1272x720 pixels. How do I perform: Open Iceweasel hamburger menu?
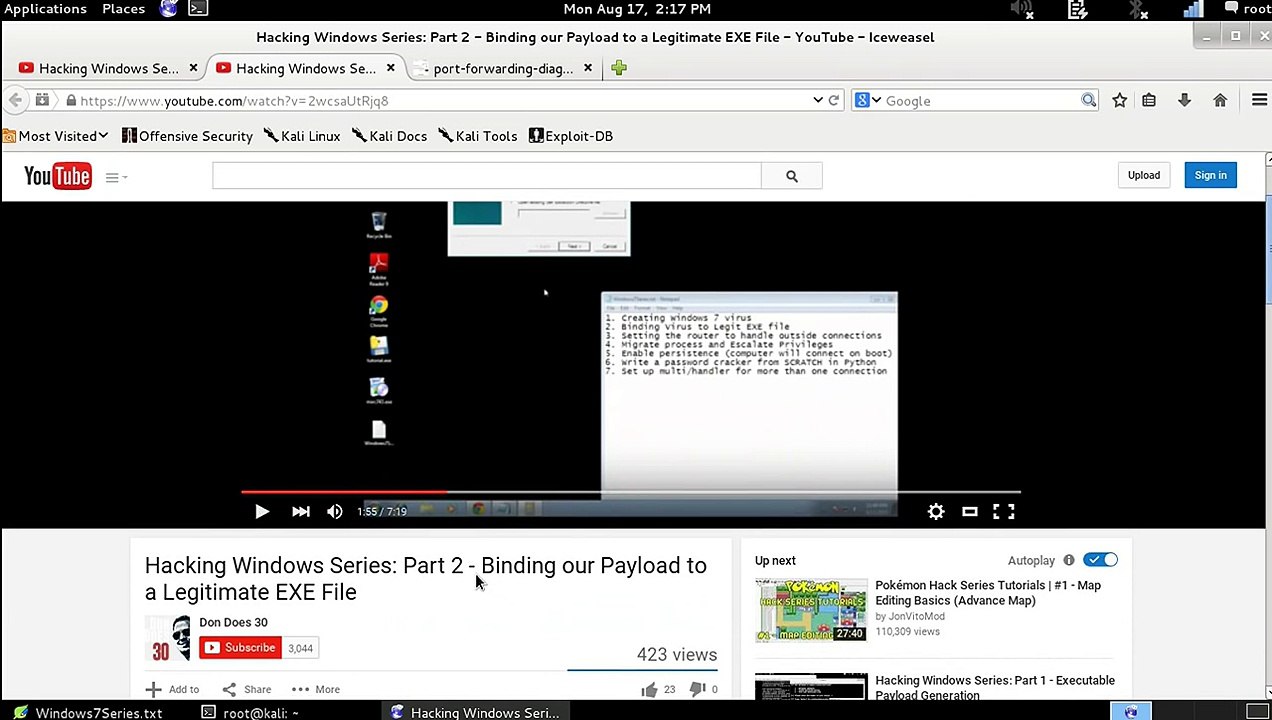click(1260, 100)
